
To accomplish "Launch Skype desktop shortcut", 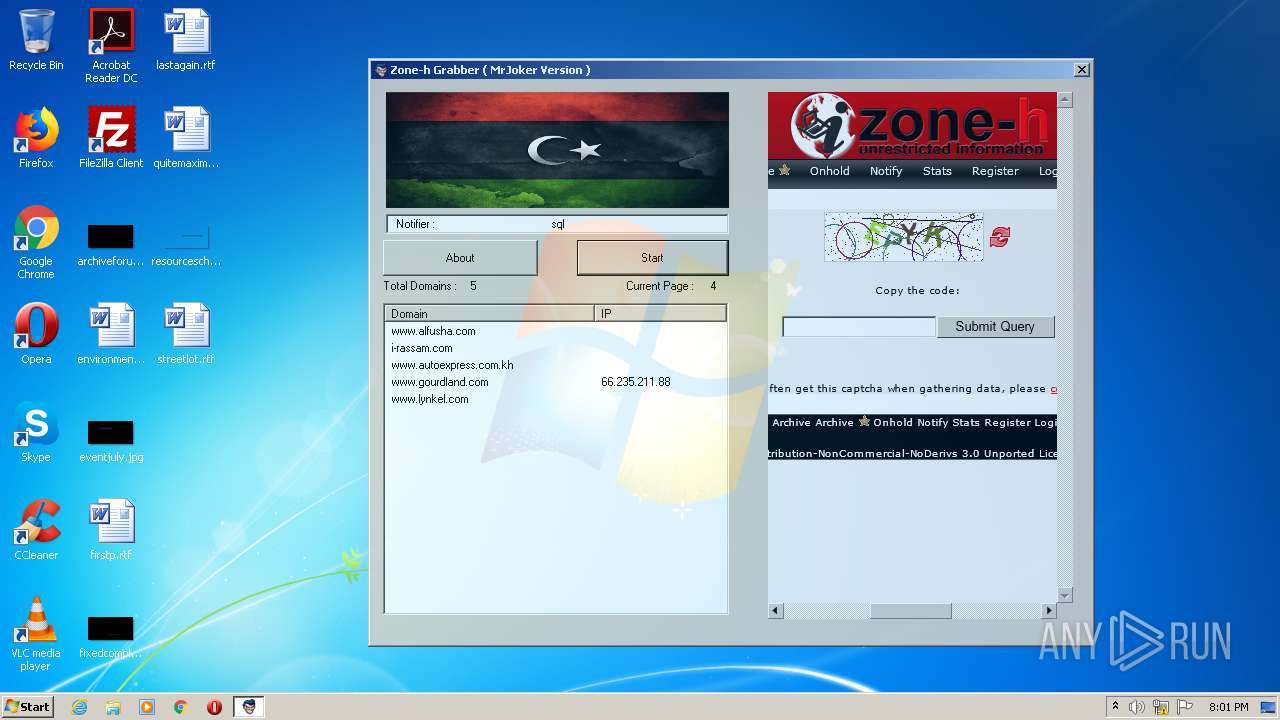I will coord(36,432).
